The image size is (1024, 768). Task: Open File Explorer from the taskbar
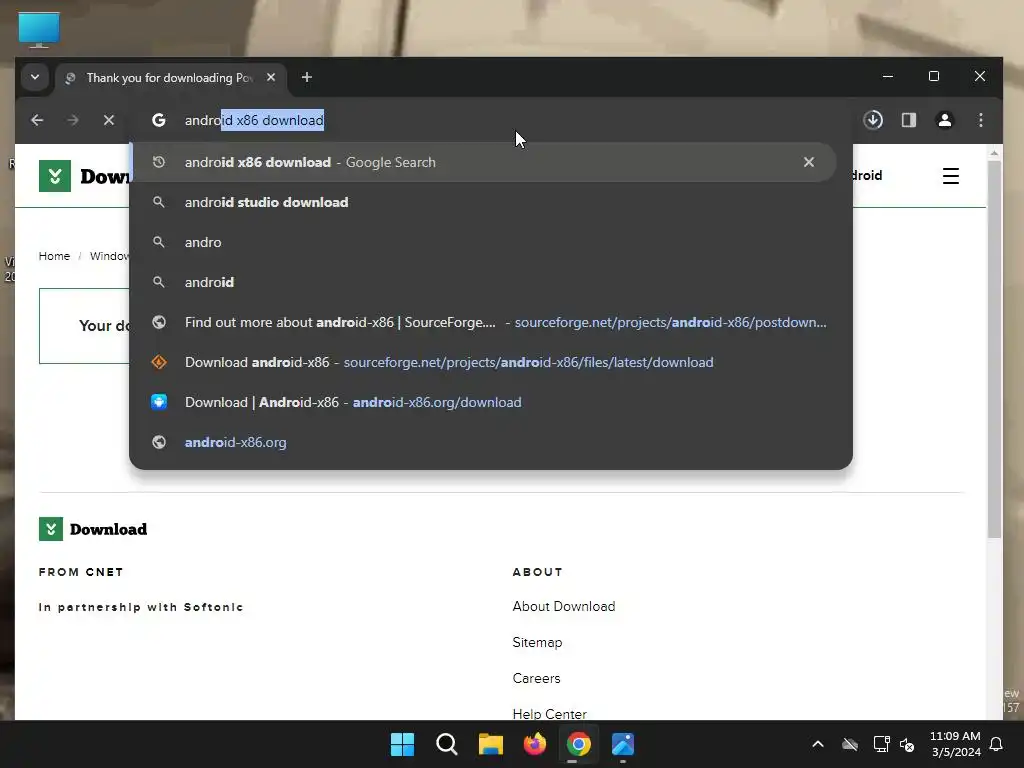490,744
